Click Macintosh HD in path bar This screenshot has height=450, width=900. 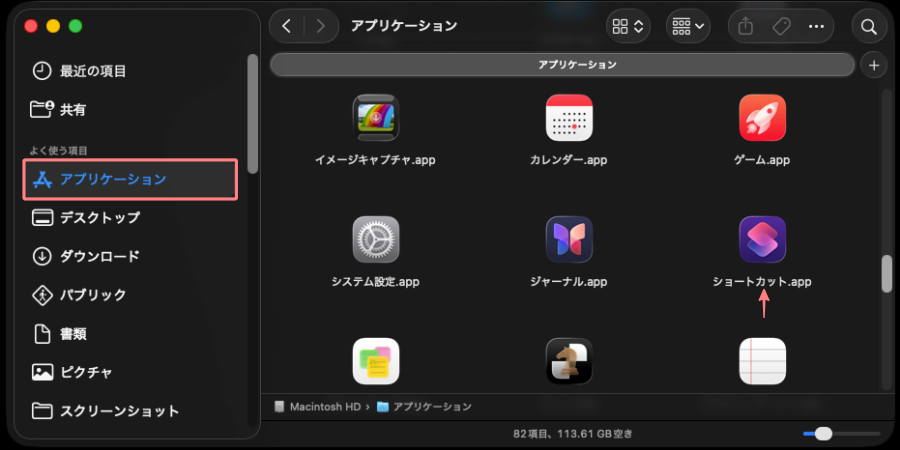coord(319,407)
